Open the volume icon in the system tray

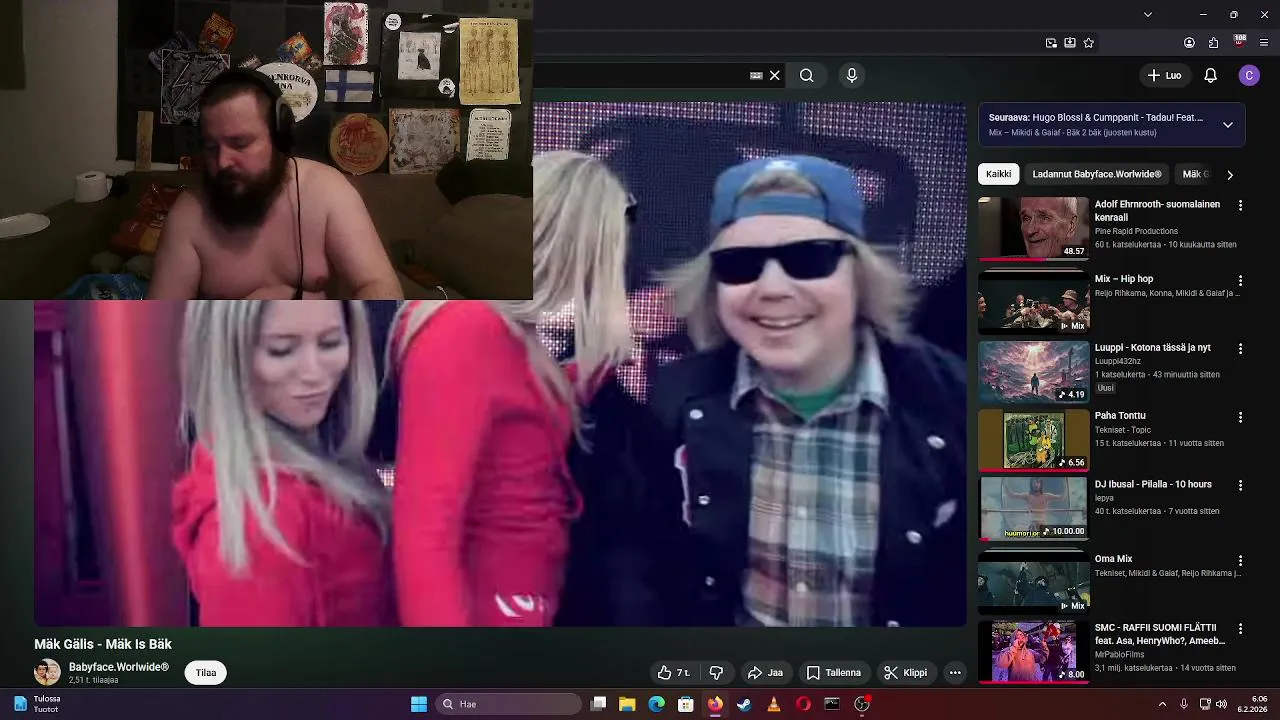point(1222,704)
